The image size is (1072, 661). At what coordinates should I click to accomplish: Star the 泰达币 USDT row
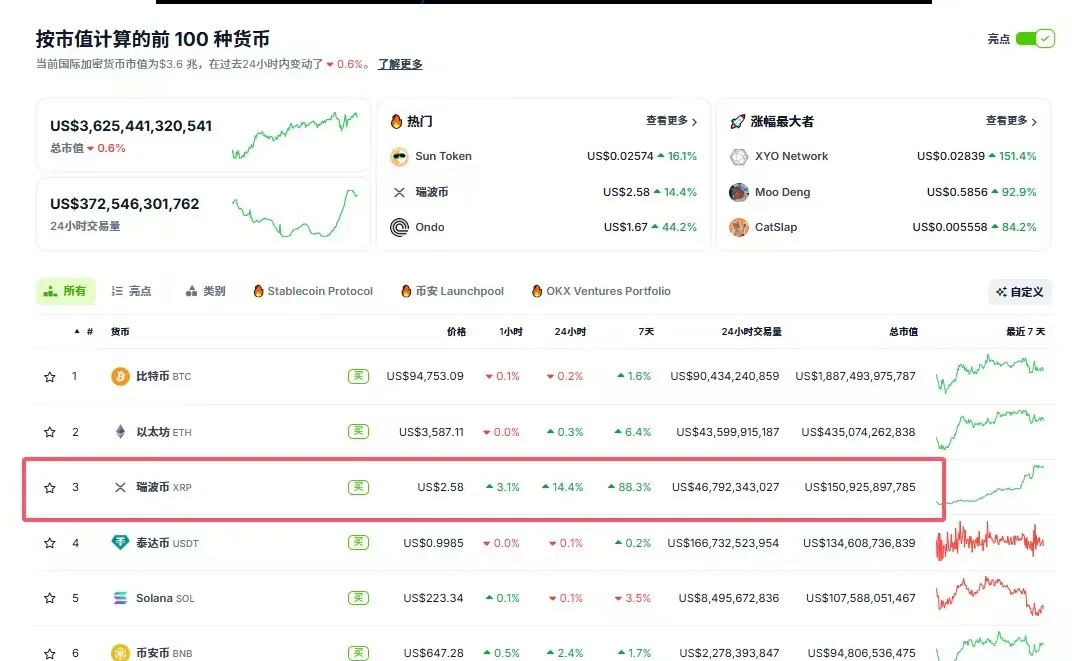pos(50,543)
